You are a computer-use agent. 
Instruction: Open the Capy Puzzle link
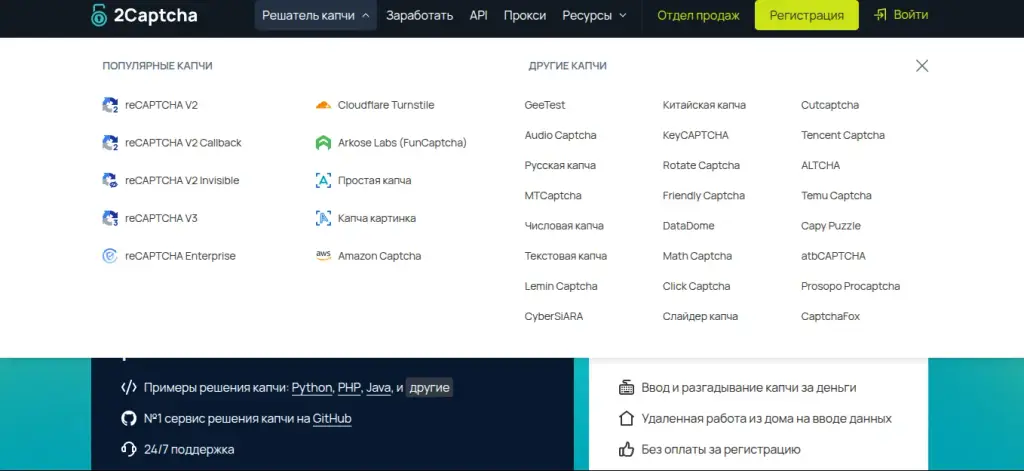pyautogui.click(x=831, y=226)
